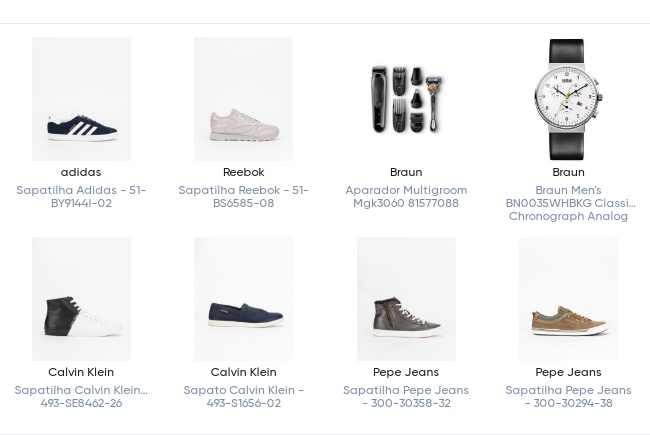
Task: Open link Sapatilha Adidas - 51-BY9144I-02
Action: 81,197
